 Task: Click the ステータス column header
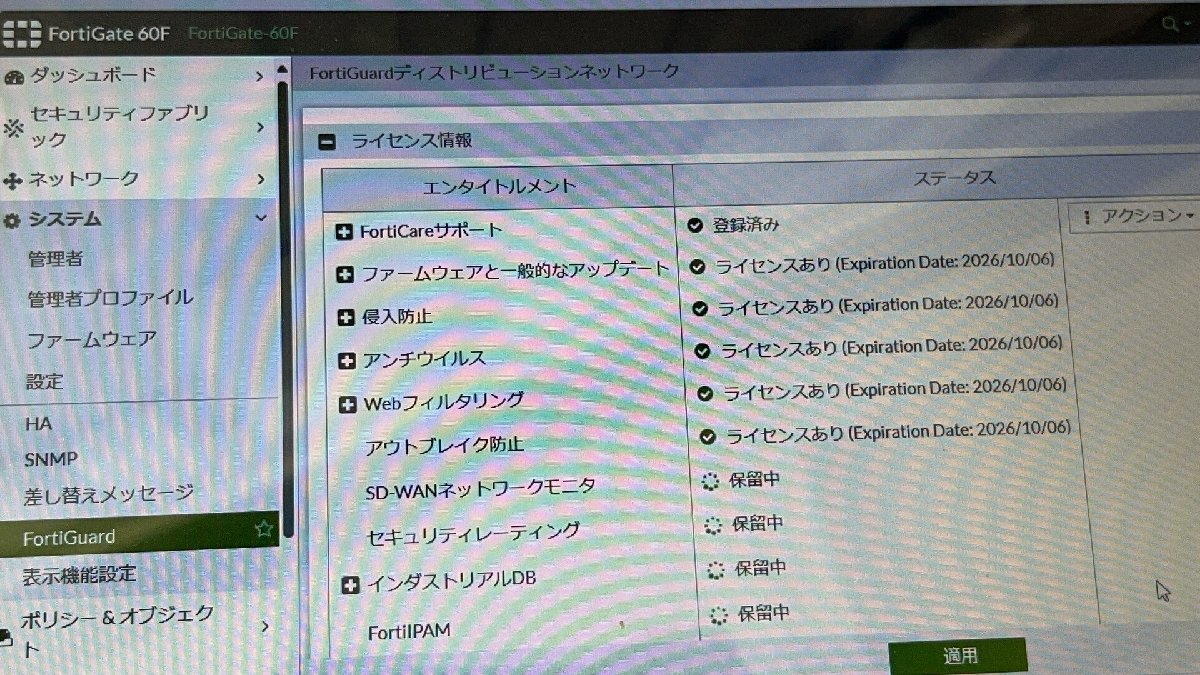[955, 178]
